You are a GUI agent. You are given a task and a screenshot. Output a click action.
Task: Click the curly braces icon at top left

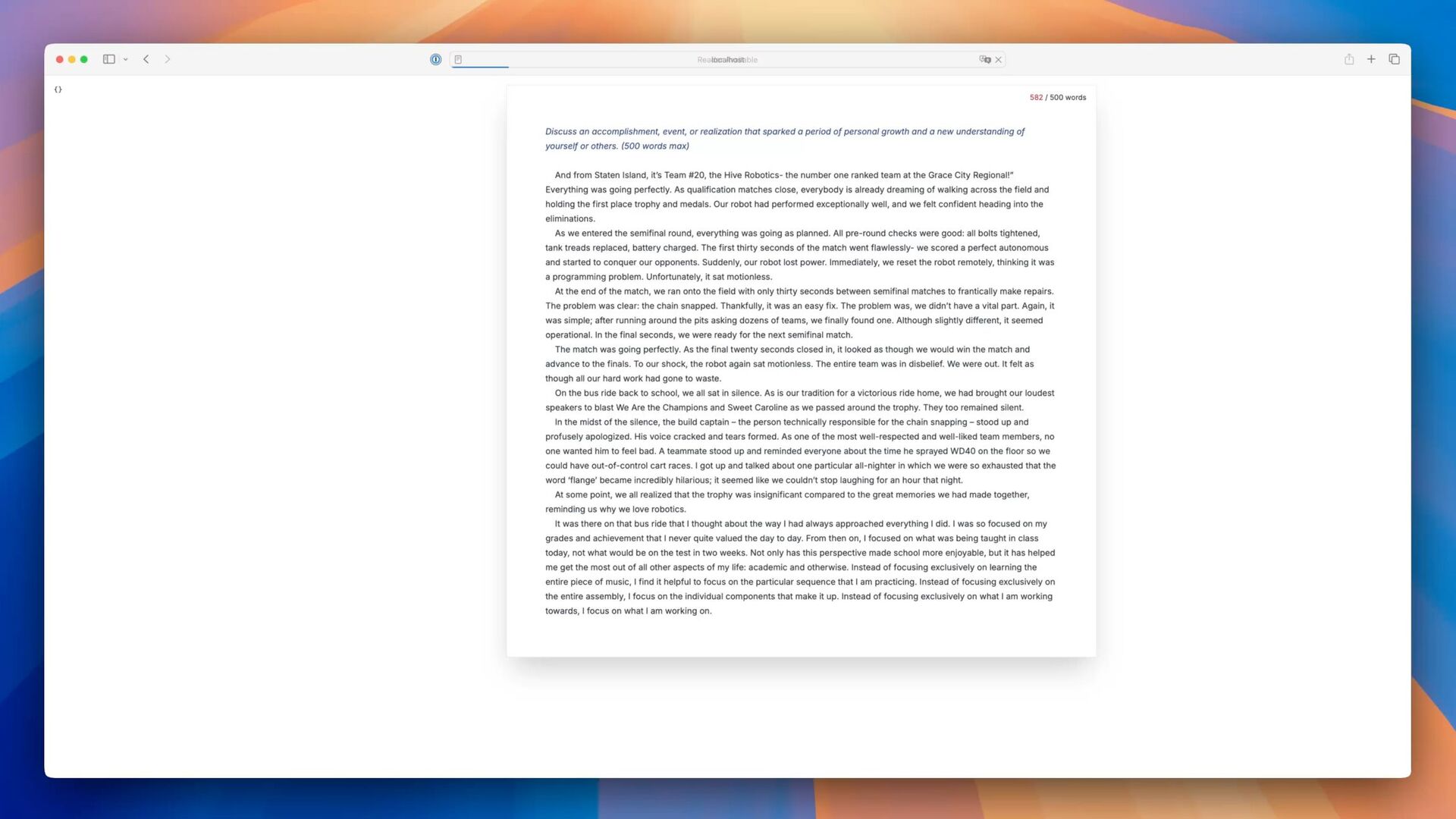pyautogui.click(x=58, y=89)
